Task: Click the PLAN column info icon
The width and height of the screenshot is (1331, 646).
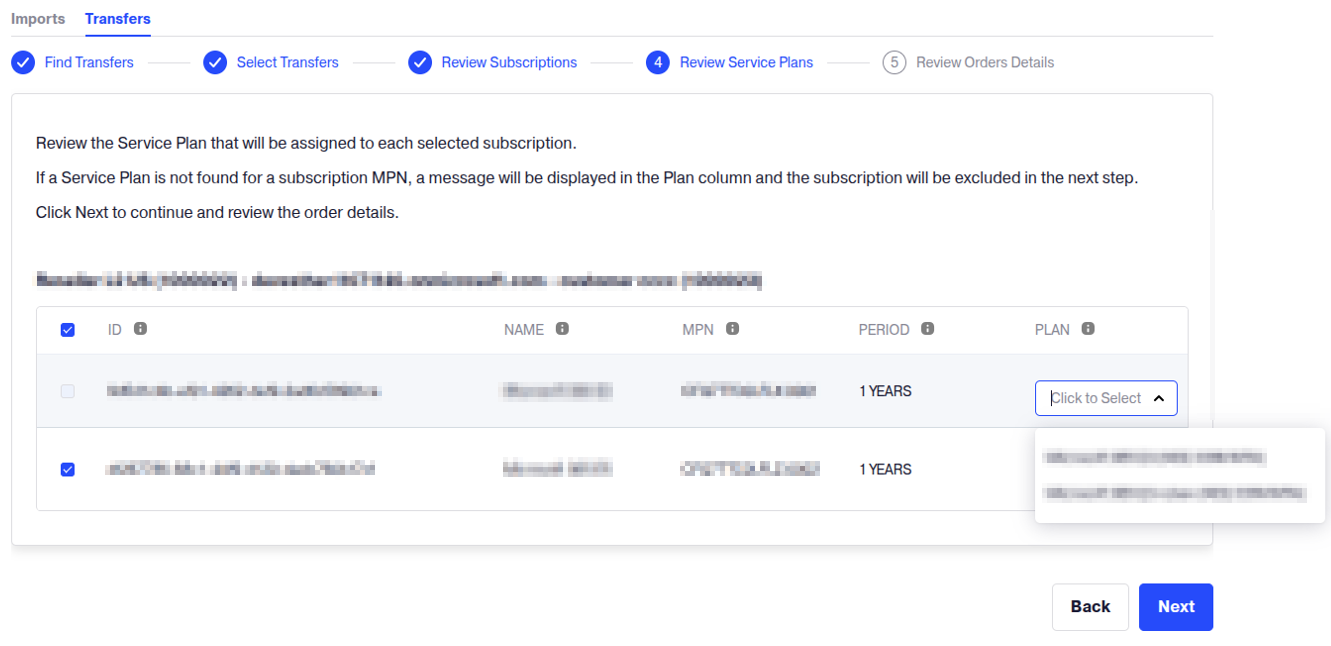Action: [x=1088, y=328]
